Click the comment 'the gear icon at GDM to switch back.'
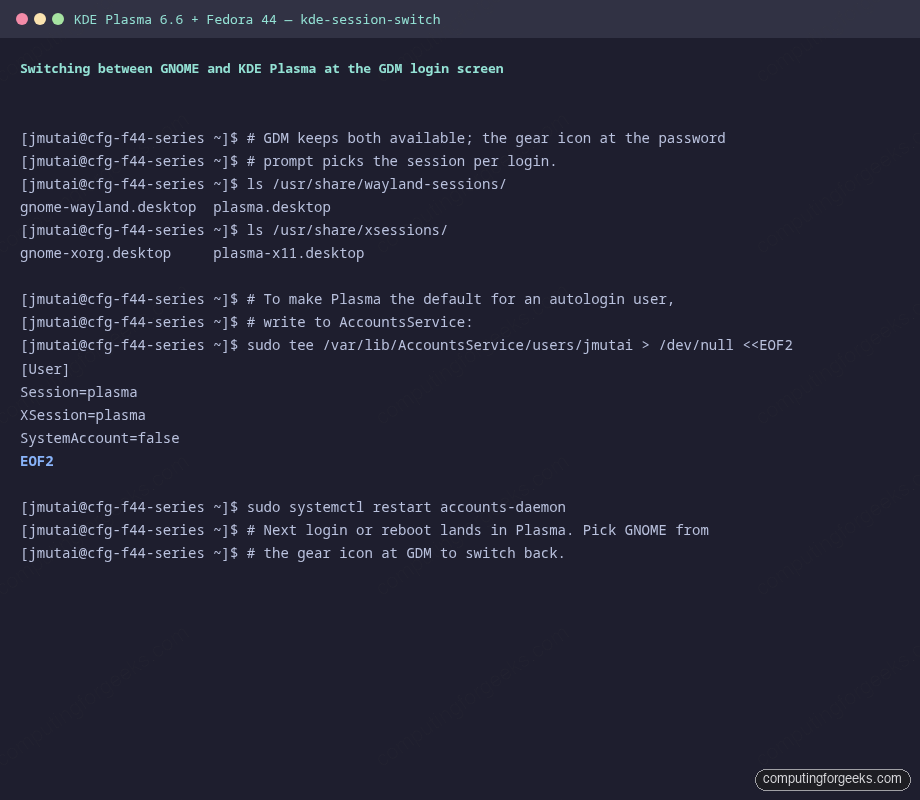Screen dimensions: 920x800 pos(414,553)
